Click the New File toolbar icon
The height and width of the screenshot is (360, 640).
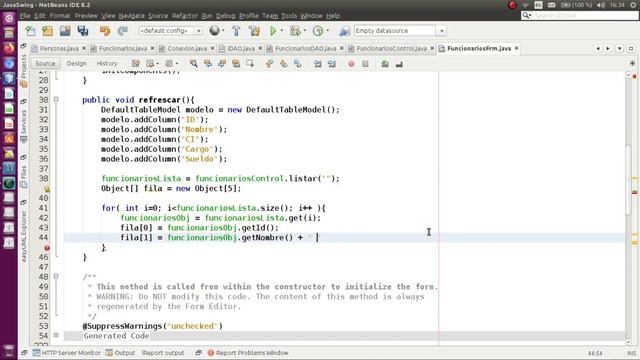coord(31,31)
